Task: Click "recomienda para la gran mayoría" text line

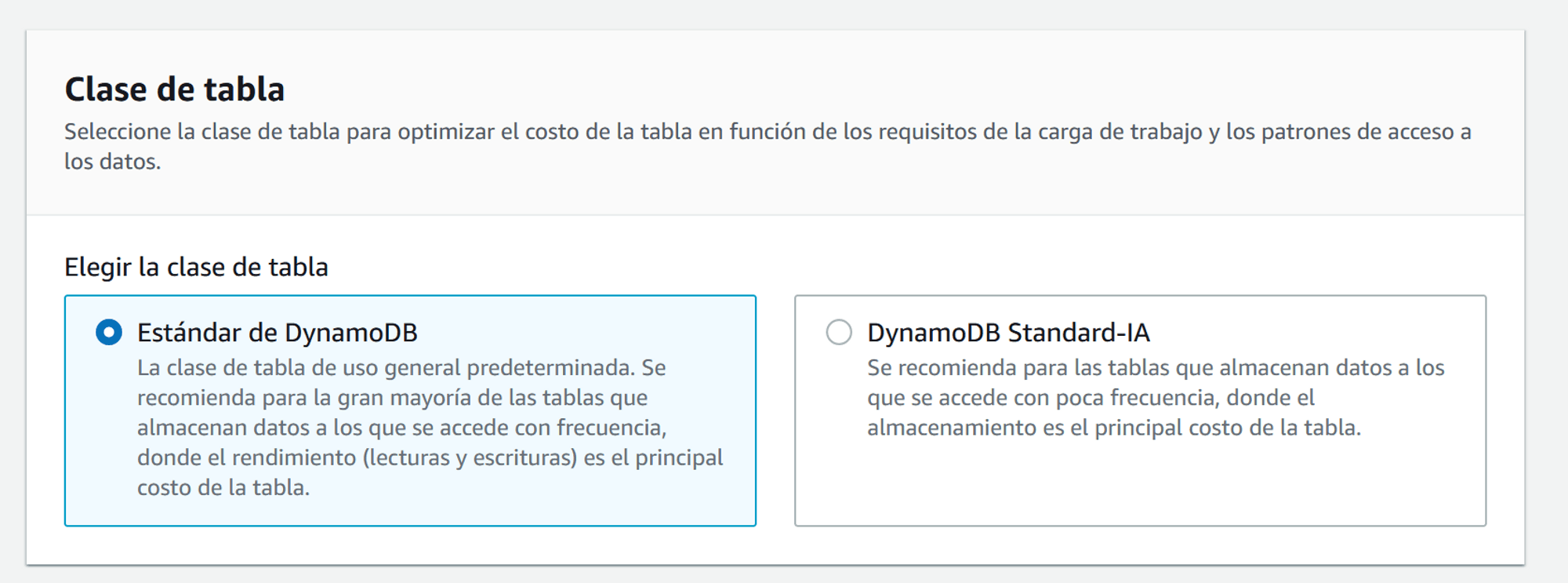Action: [x=392, y=398]
